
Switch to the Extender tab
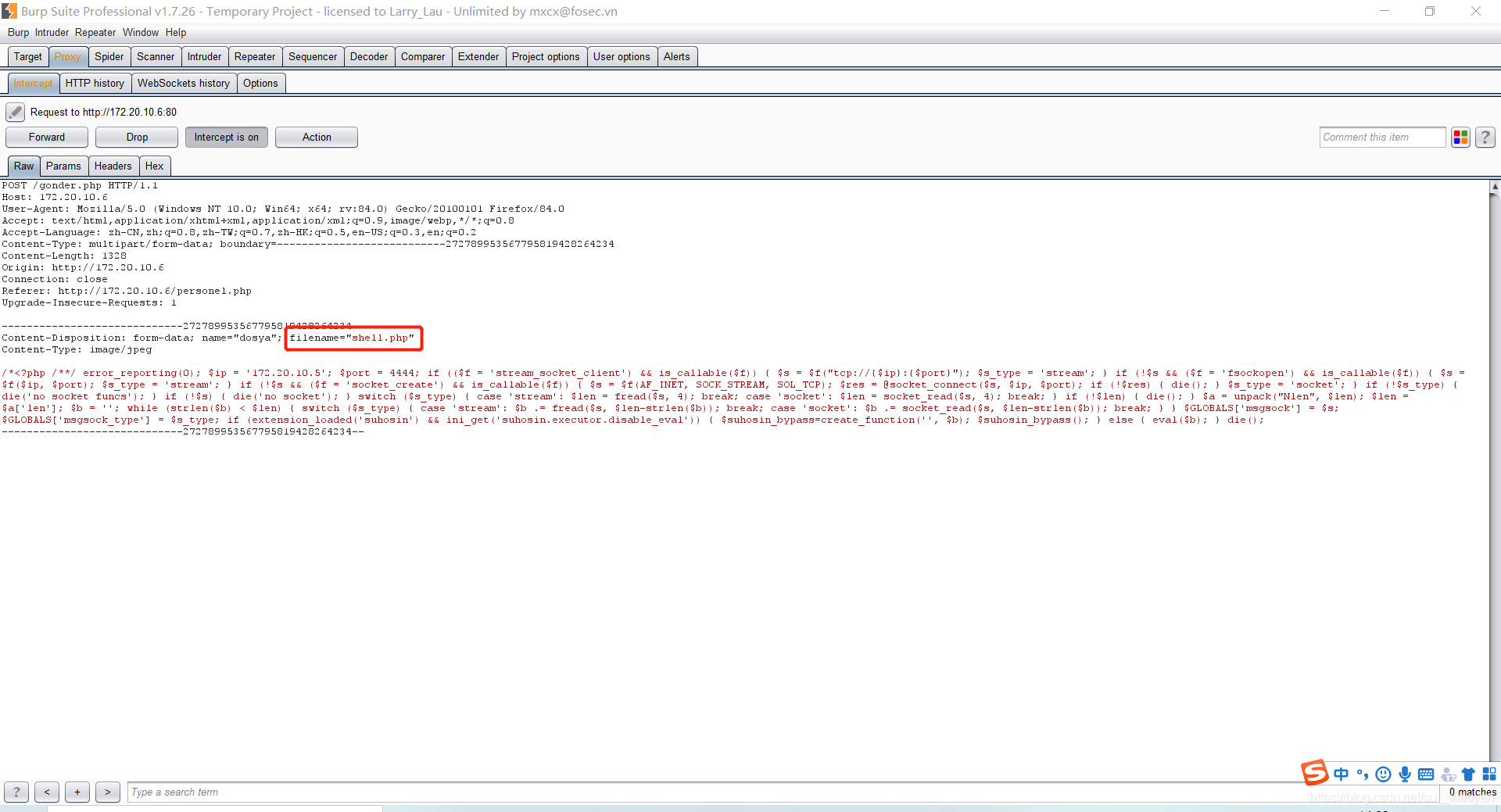tap(478, 56)
